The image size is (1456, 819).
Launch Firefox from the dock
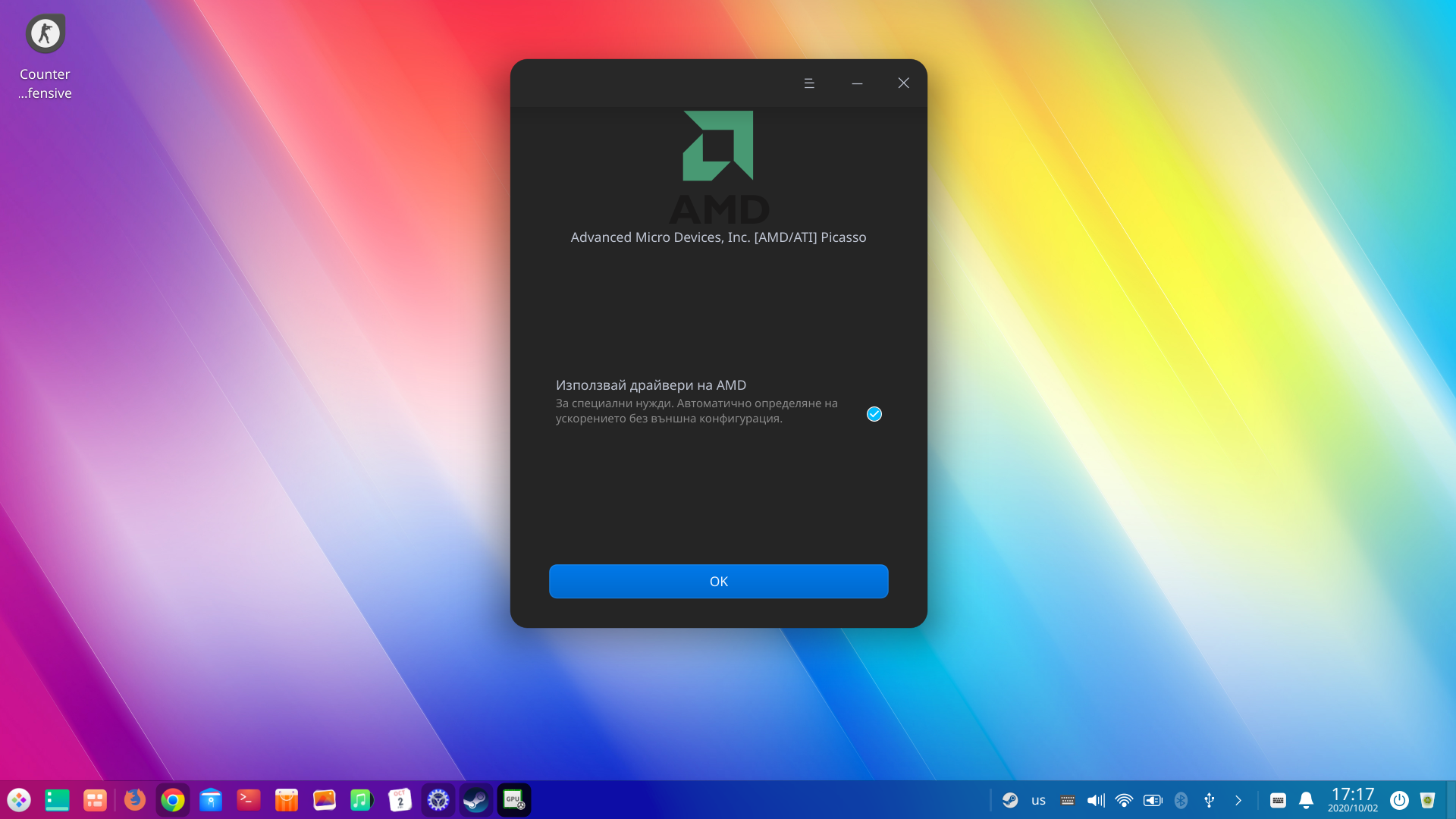coord(134,800)
